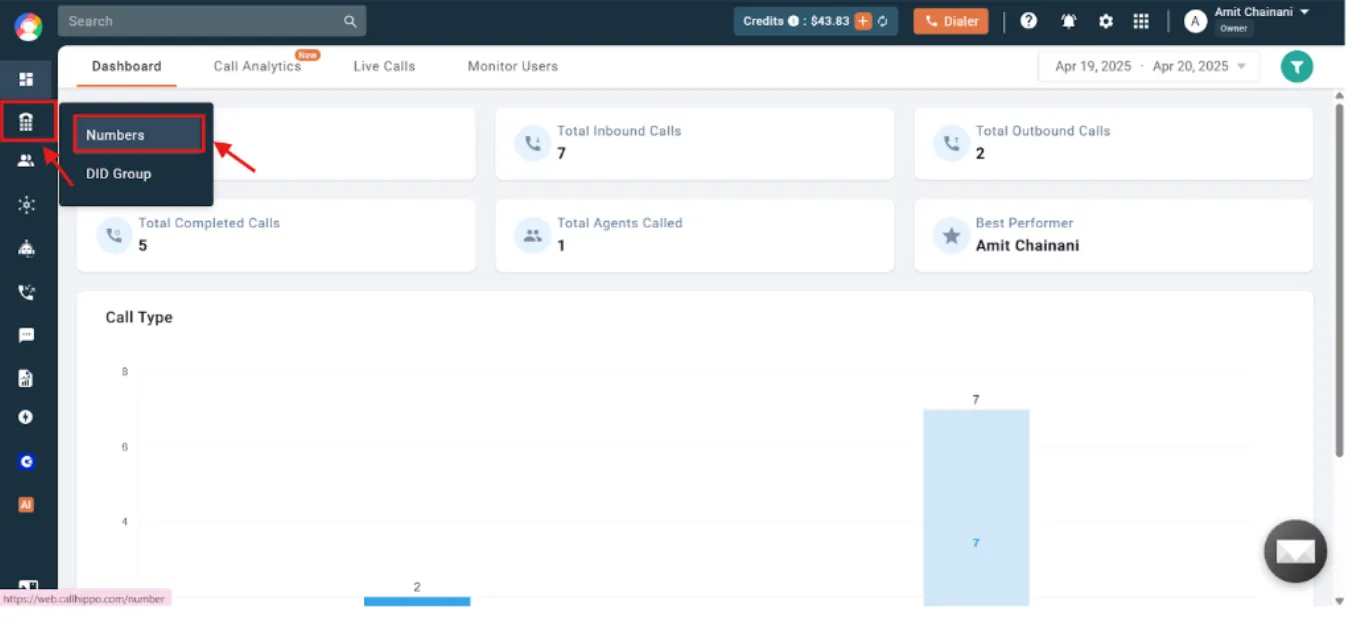Click the AI icon in the left sidebar
This screenshot has width=1352, height=625.
point(25,504)
